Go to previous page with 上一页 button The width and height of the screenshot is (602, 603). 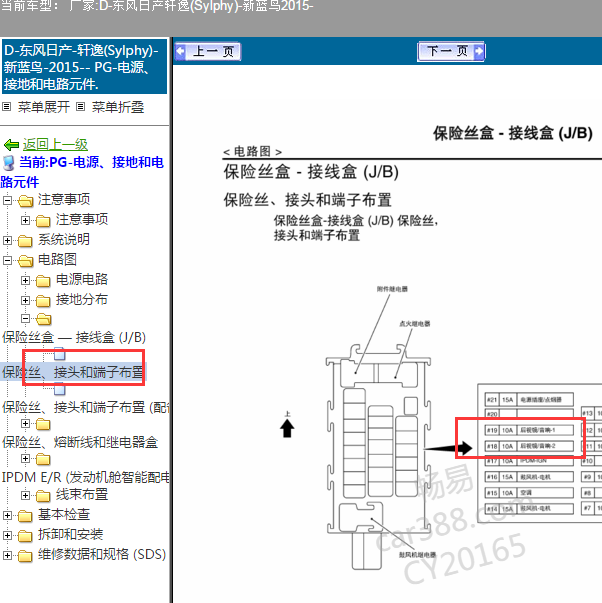(208, 52)
